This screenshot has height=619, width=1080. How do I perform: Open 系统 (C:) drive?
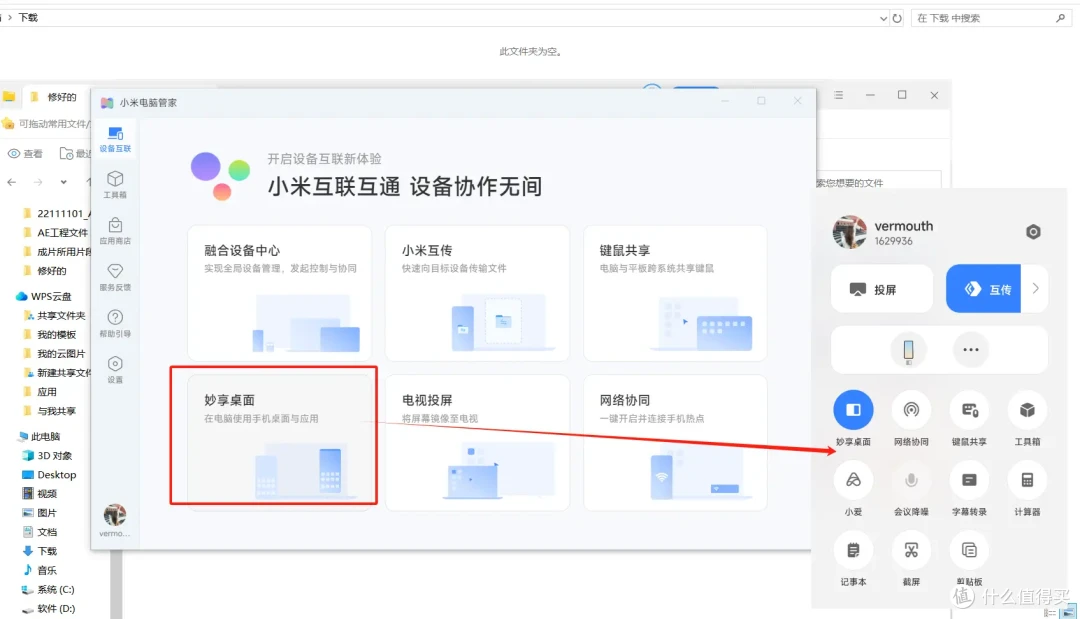(48, 589)
